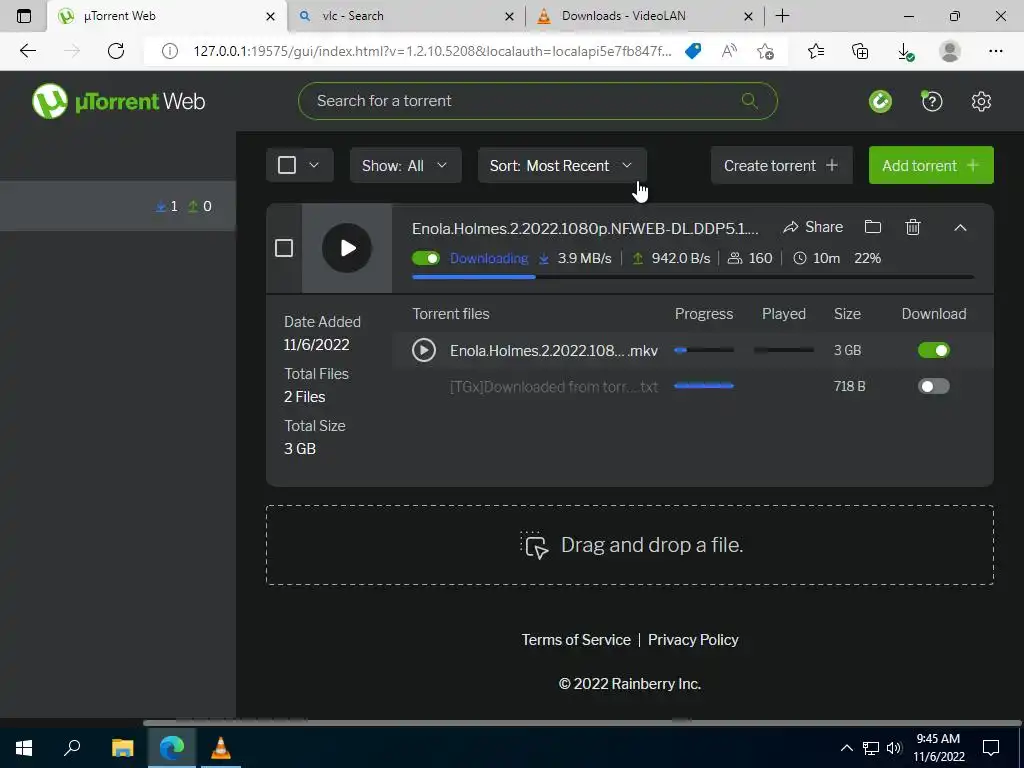
Task: Refresh the browser page
Action: [x=116, y=51]
